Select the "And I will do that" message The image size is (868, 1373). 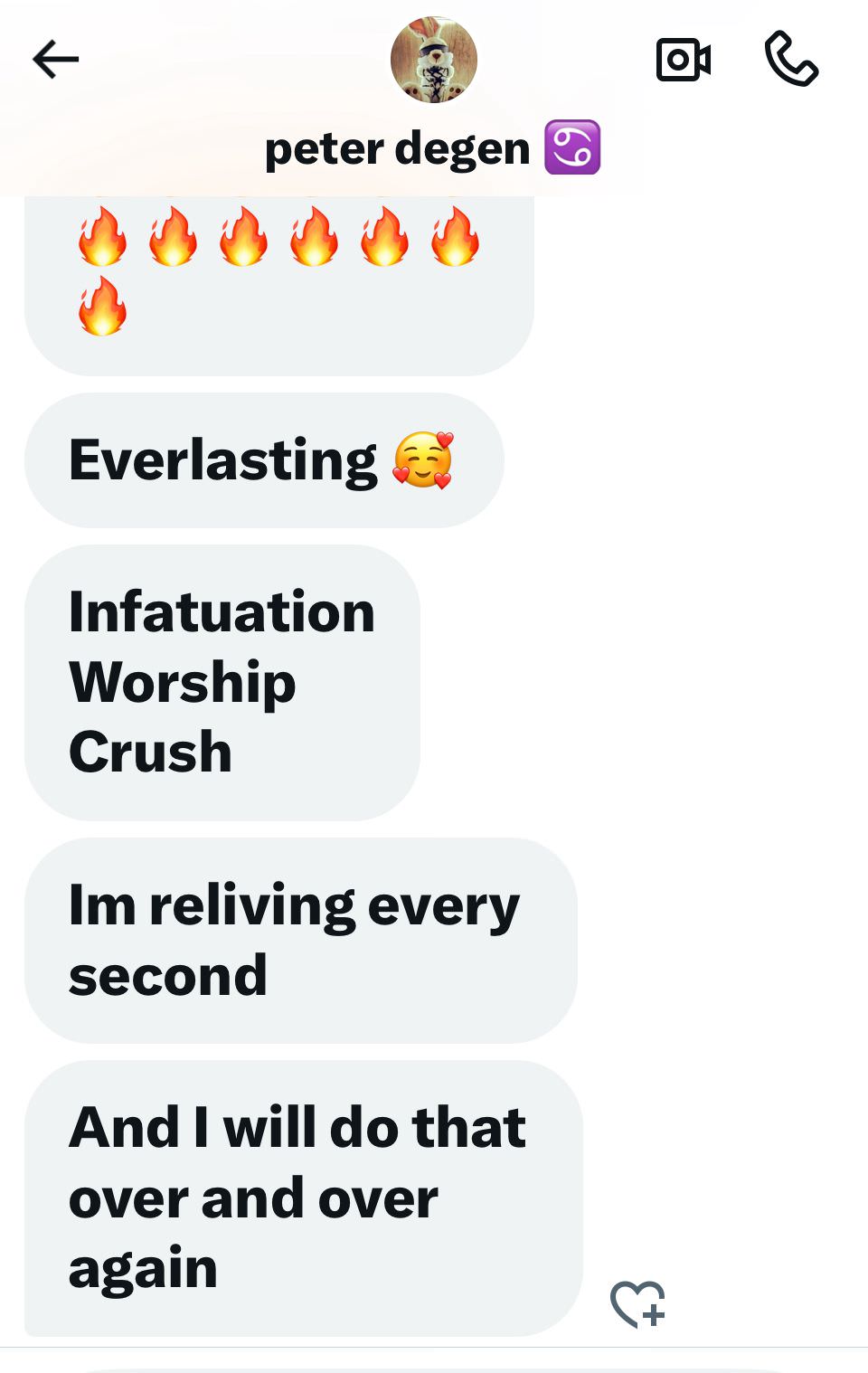click(x=304, y=1198)
